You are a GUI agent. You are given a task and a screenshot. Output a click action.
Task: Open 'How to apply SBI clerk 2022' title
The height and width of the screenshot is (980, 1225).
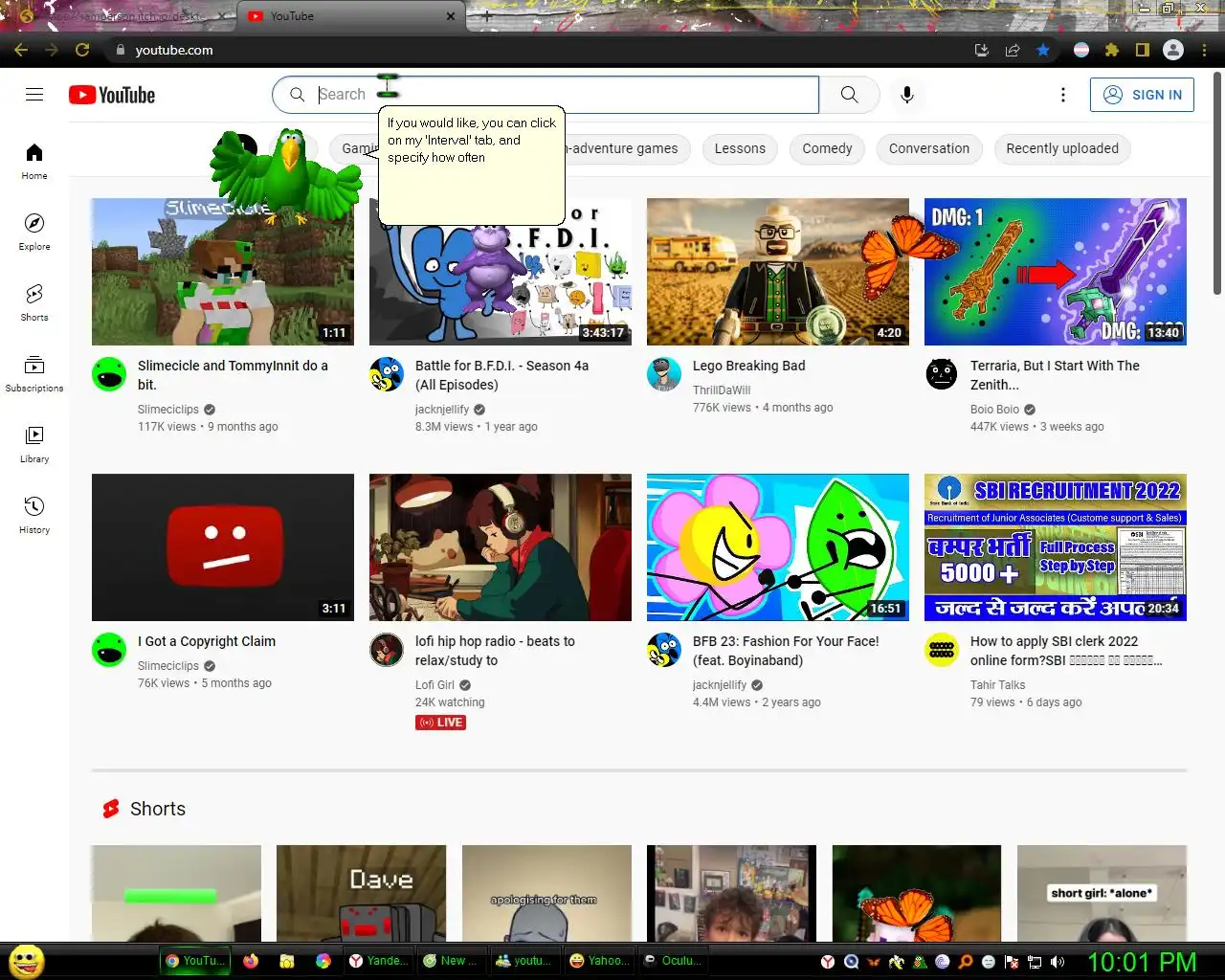tap(1065, 651)
